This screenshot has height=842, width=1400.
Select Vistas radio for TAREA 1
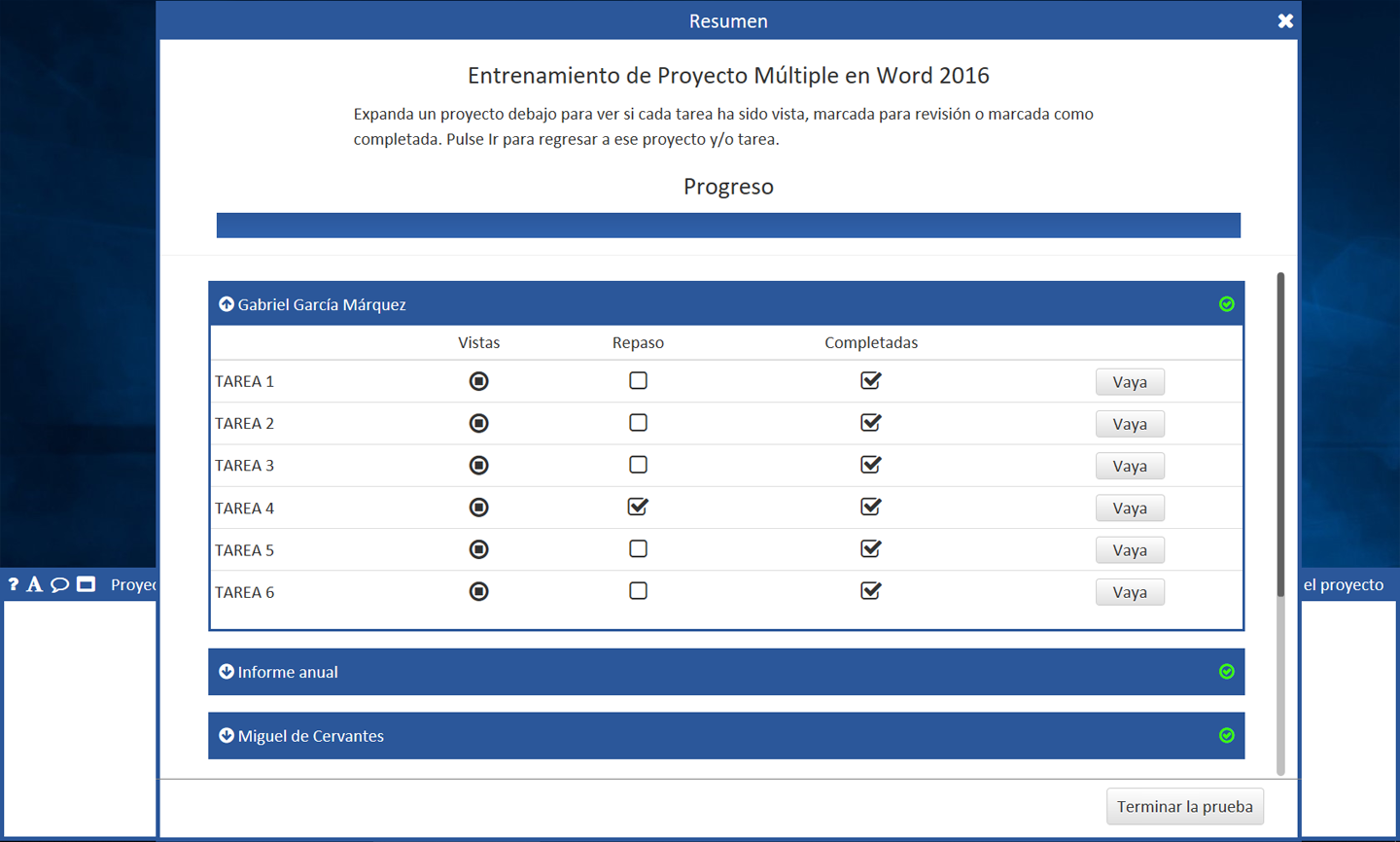[x=478, y=381]
